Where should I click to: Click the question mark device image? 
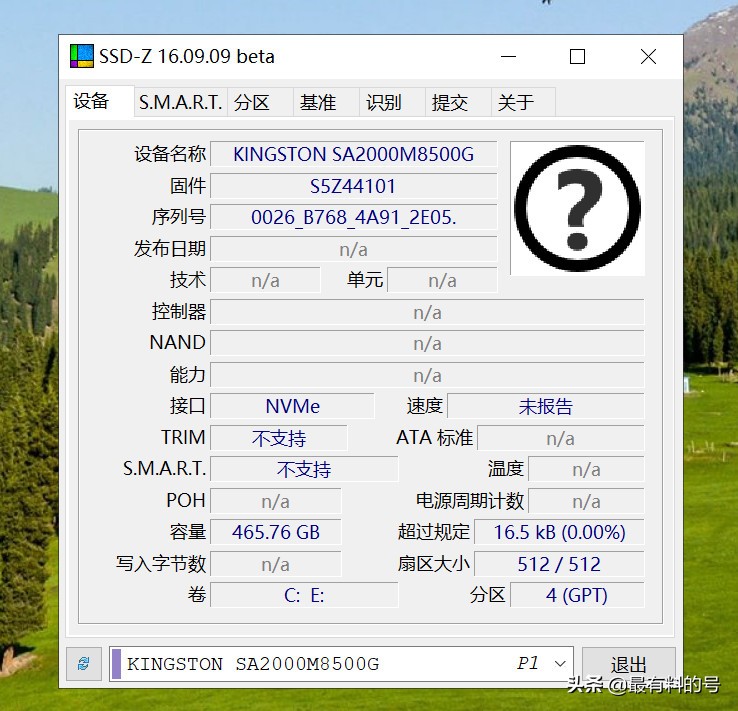coord(578,208)
